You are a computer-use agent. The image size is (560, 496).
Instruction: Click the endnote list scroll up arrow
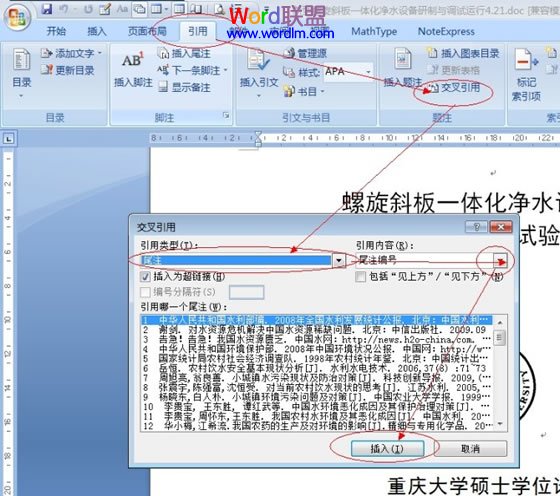point(500,322)
